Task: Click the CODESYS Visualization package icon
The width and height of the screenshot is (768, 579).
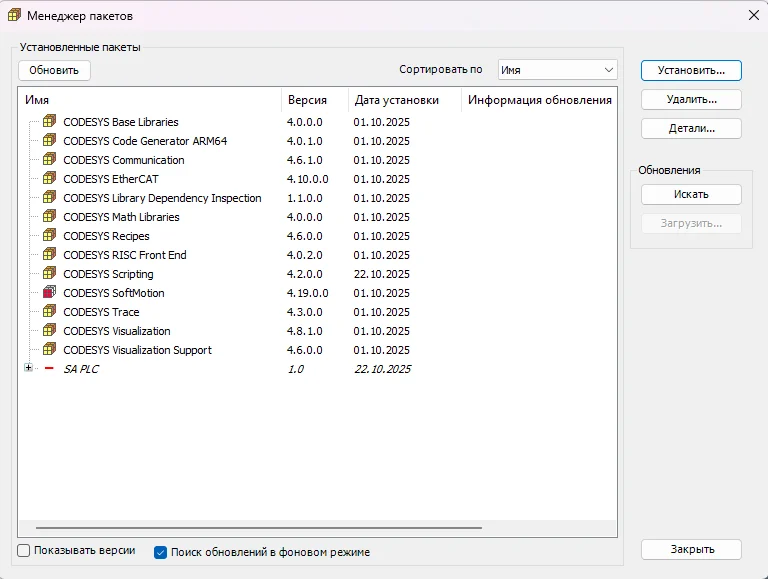Action: point(49,330)
